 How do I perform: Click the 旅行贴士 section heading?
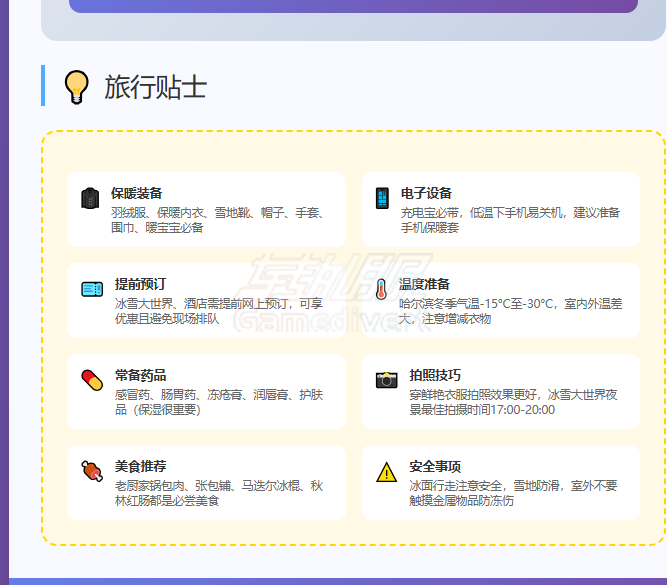click(156, 87)
